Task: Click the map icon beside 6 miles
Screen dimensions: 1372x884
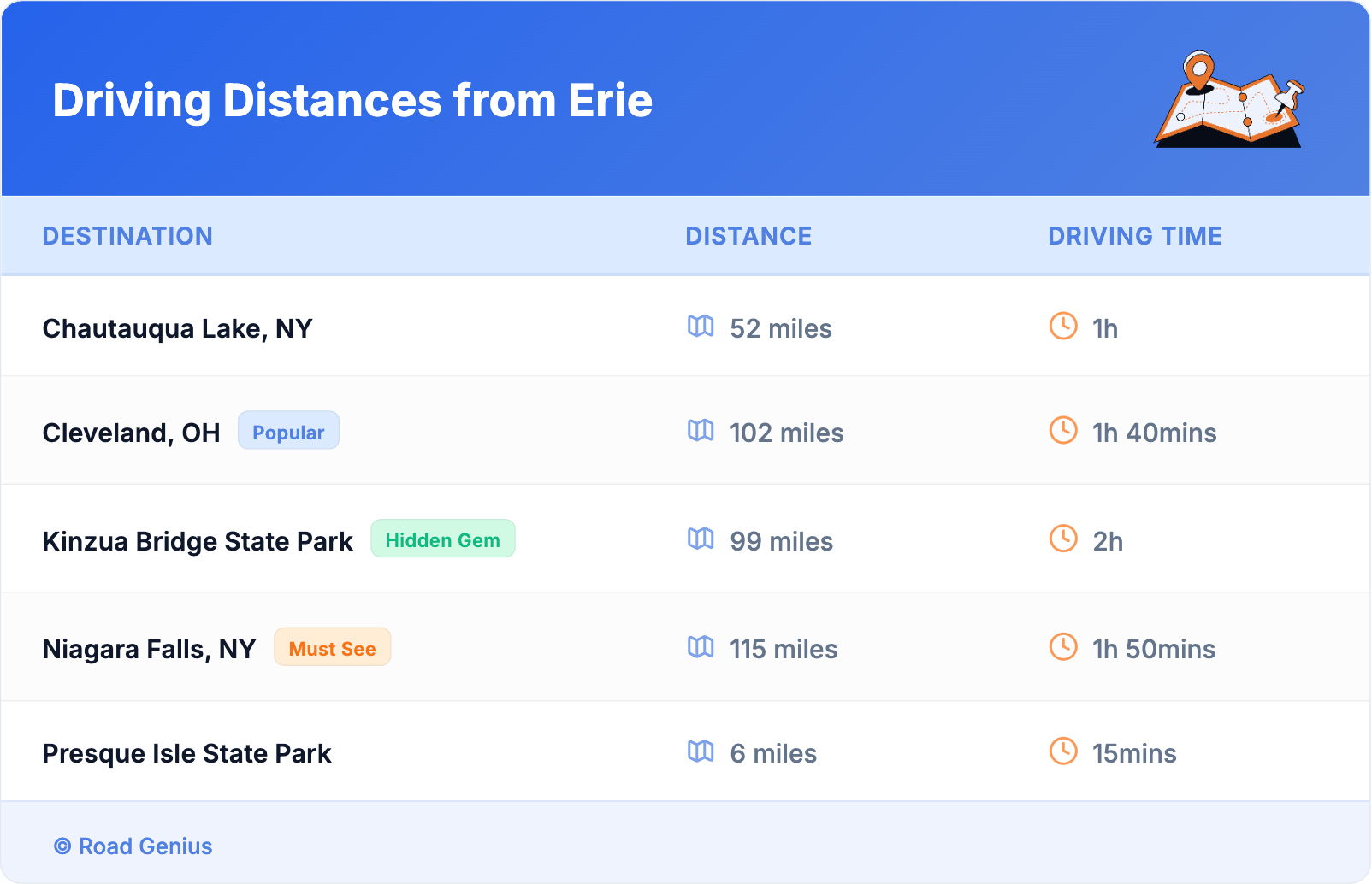Action: coord(701,751)
